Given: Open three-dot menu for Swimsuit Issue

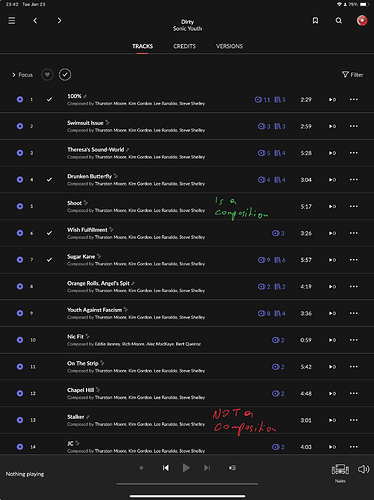Looking at the screenshot, I should pos(354,126).
